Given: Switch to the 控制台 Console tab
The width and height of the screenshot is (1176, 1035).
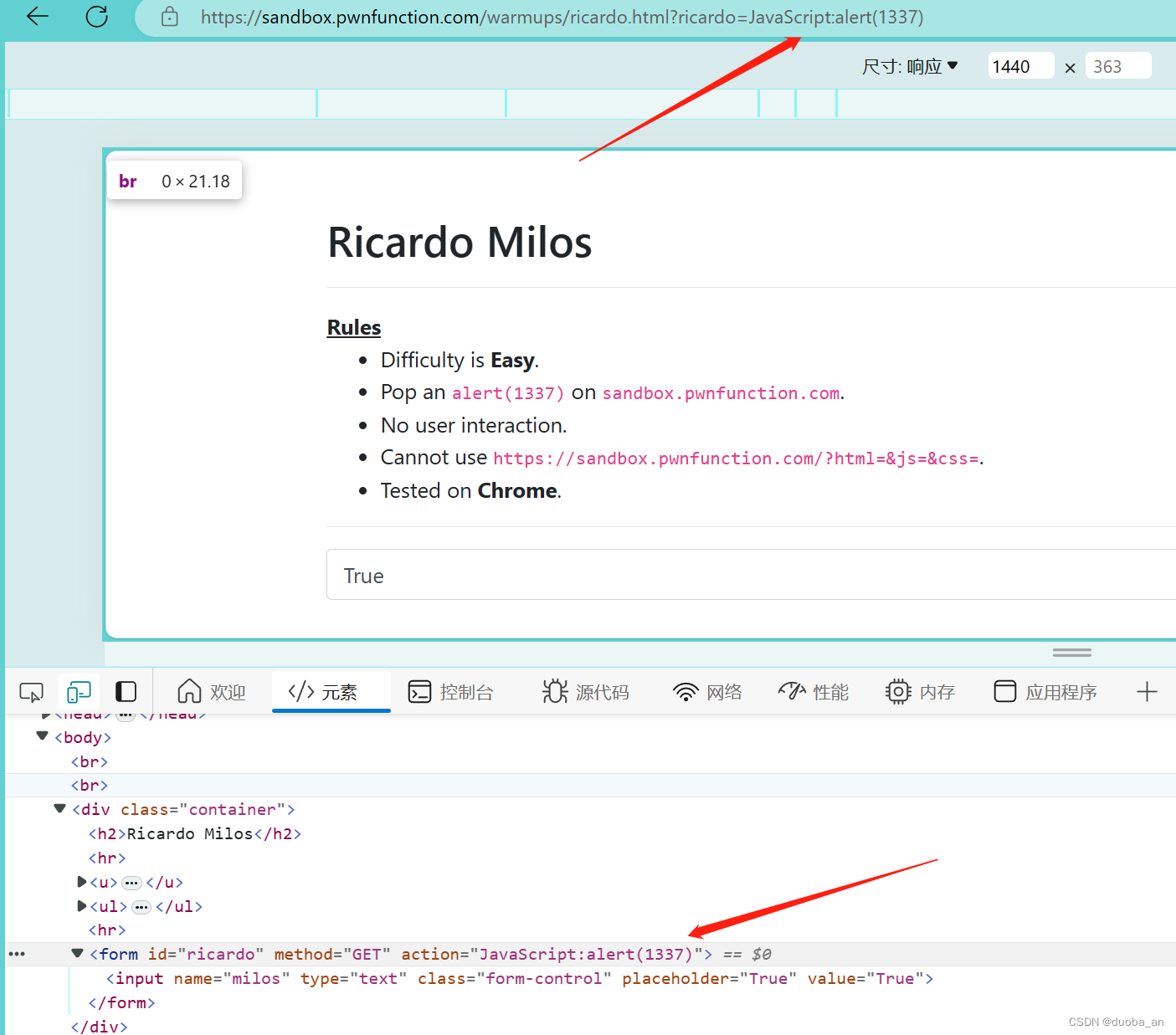Looking at the screenshot, I should point(452,692).
